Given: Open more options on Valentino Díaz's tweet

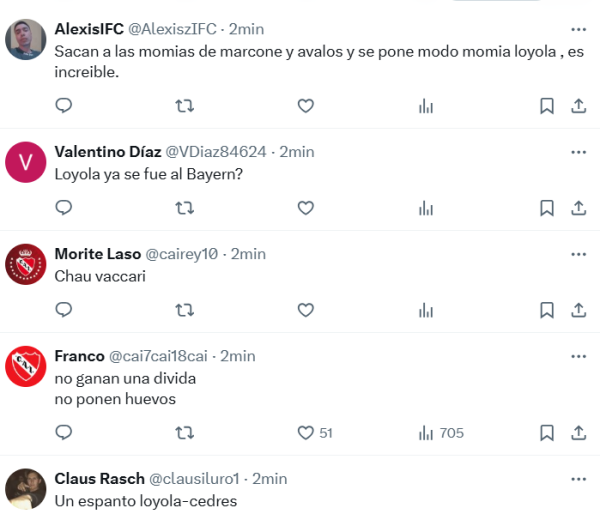Looking at the screenshot, I should 578,152.
